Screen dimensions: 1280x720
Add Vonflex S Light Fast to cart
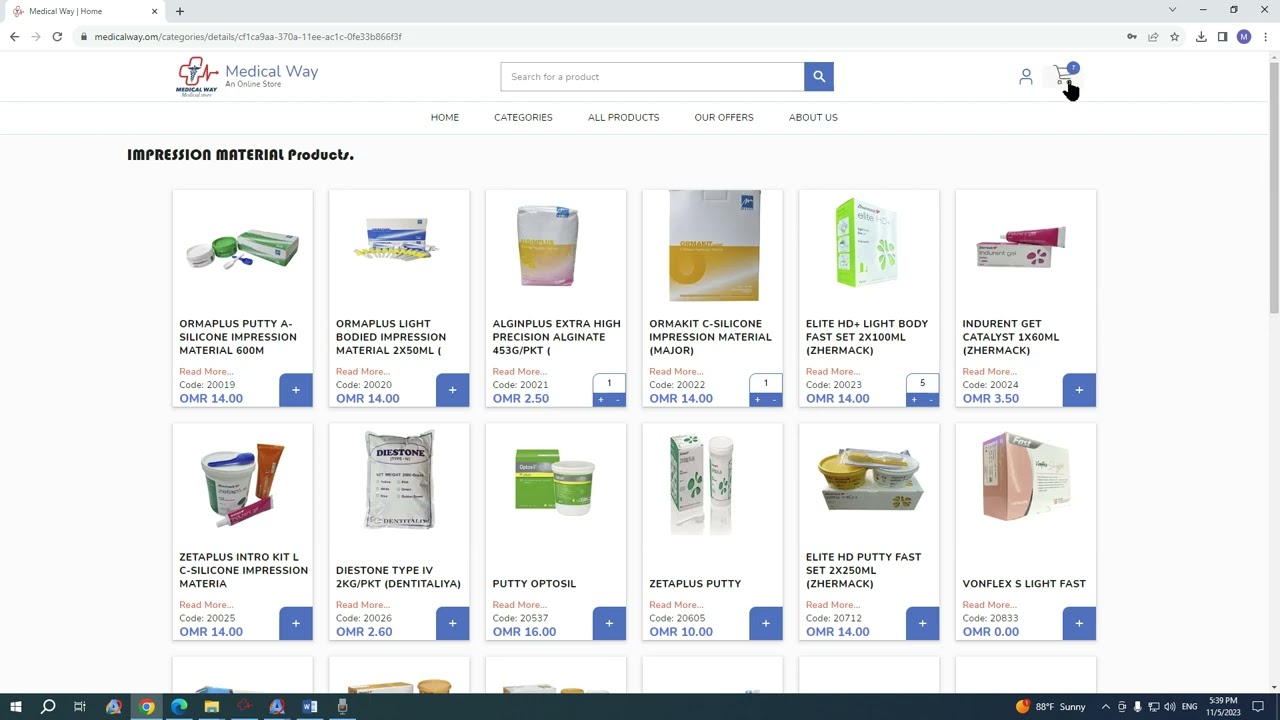1079,623
